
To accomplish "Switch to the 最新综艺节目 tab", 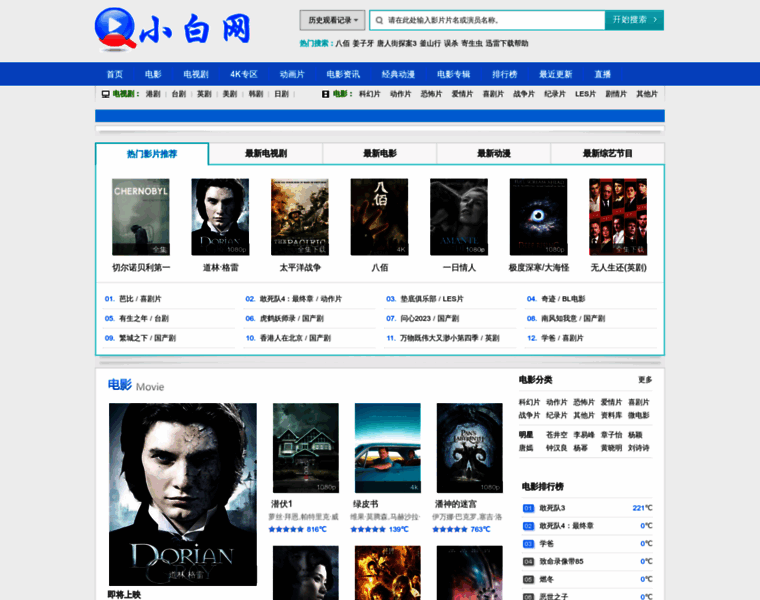I will pyautogui.click(x=607, y=154).
